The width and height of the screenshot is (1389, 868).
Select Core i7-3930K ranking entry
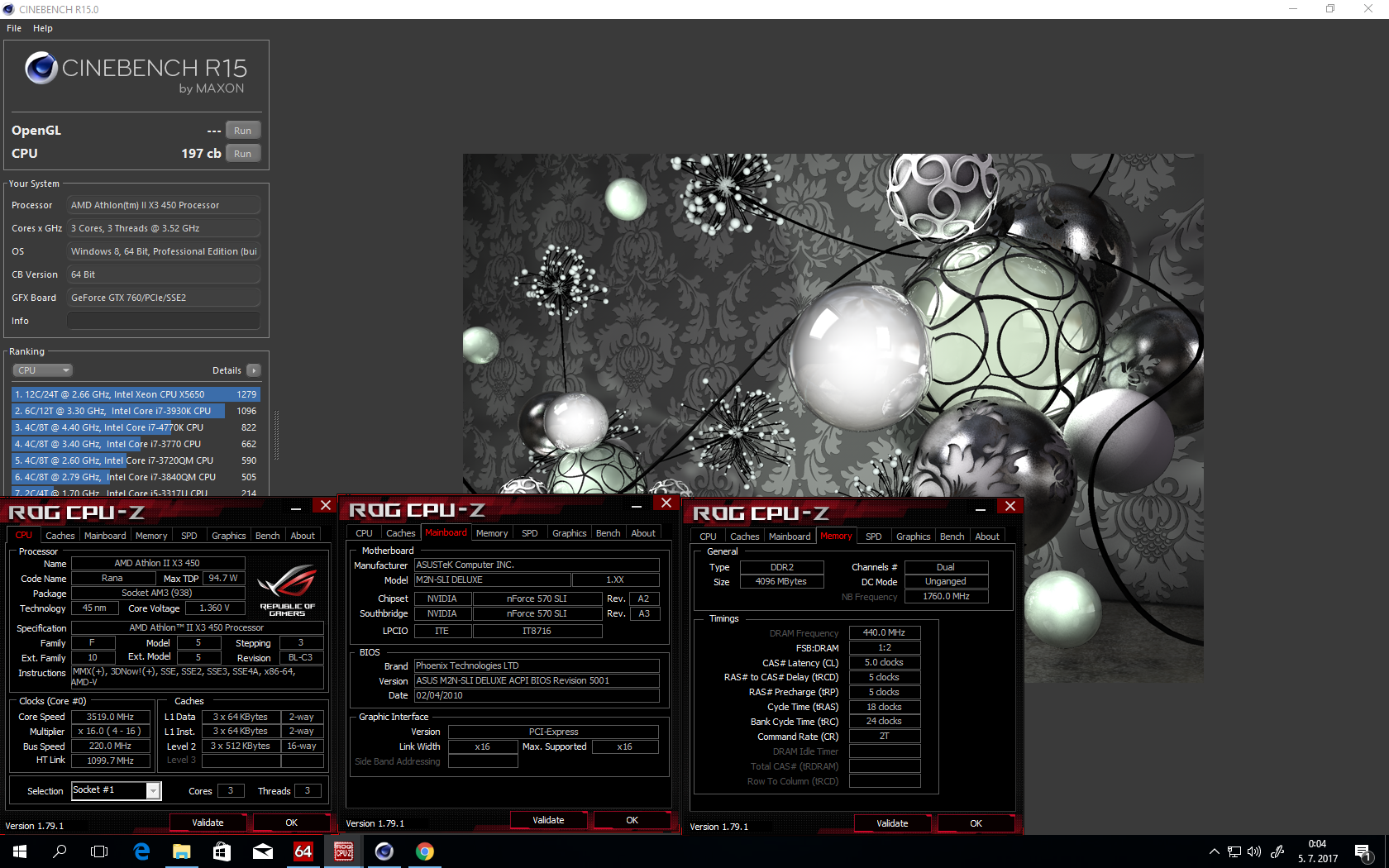136,411
